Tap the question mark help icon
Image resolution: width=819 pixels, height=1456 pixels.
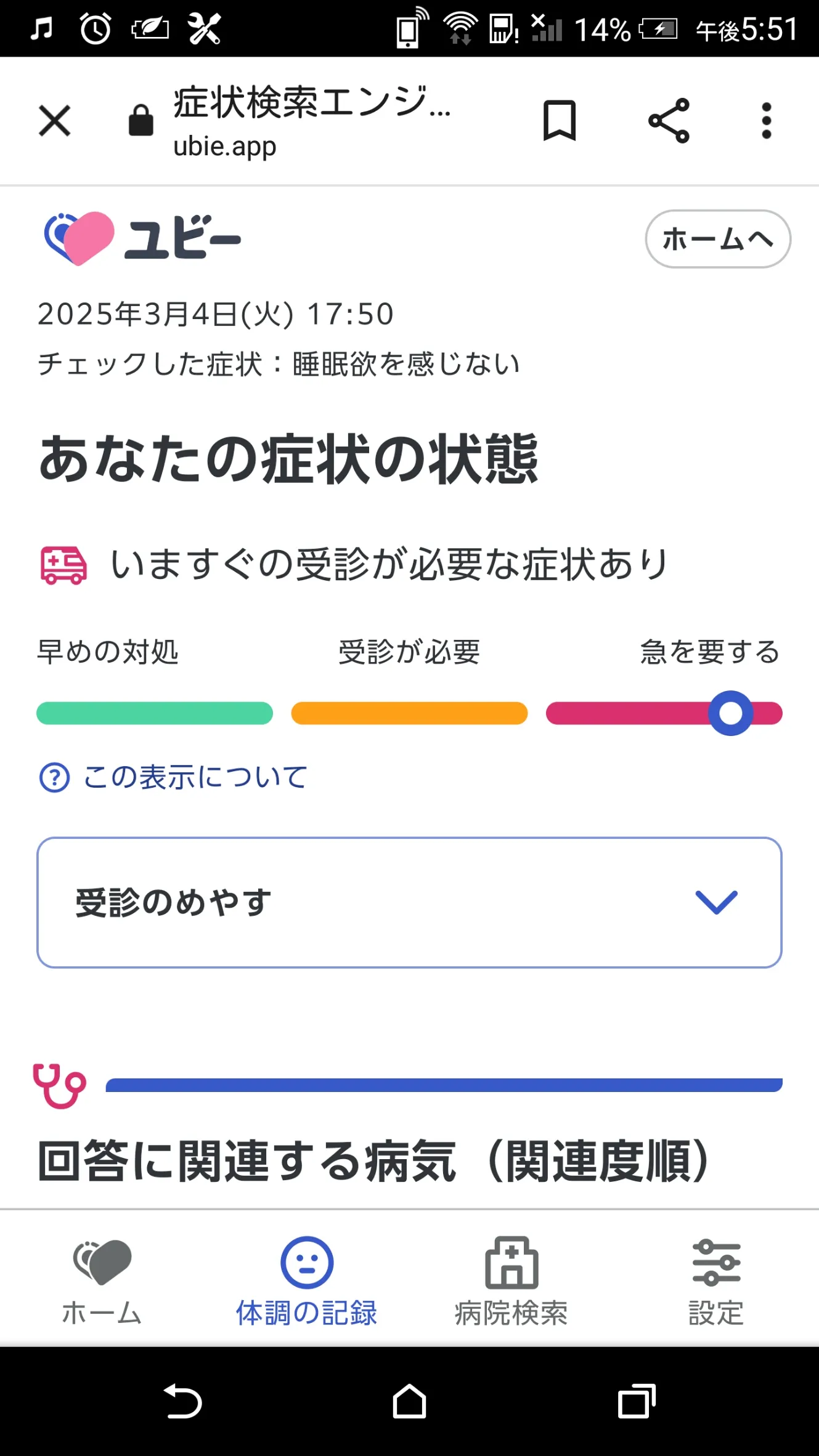pos(54,777)
